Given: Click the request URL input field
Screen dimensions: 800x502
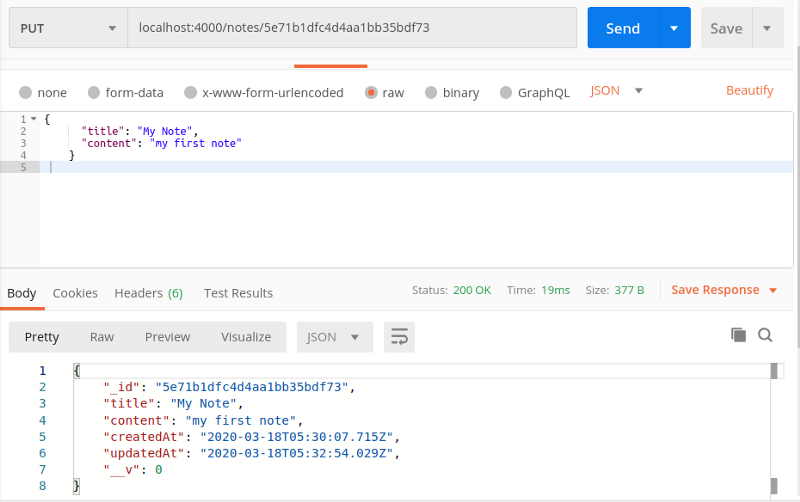Looking at the screenshot, I should point(352,28).
